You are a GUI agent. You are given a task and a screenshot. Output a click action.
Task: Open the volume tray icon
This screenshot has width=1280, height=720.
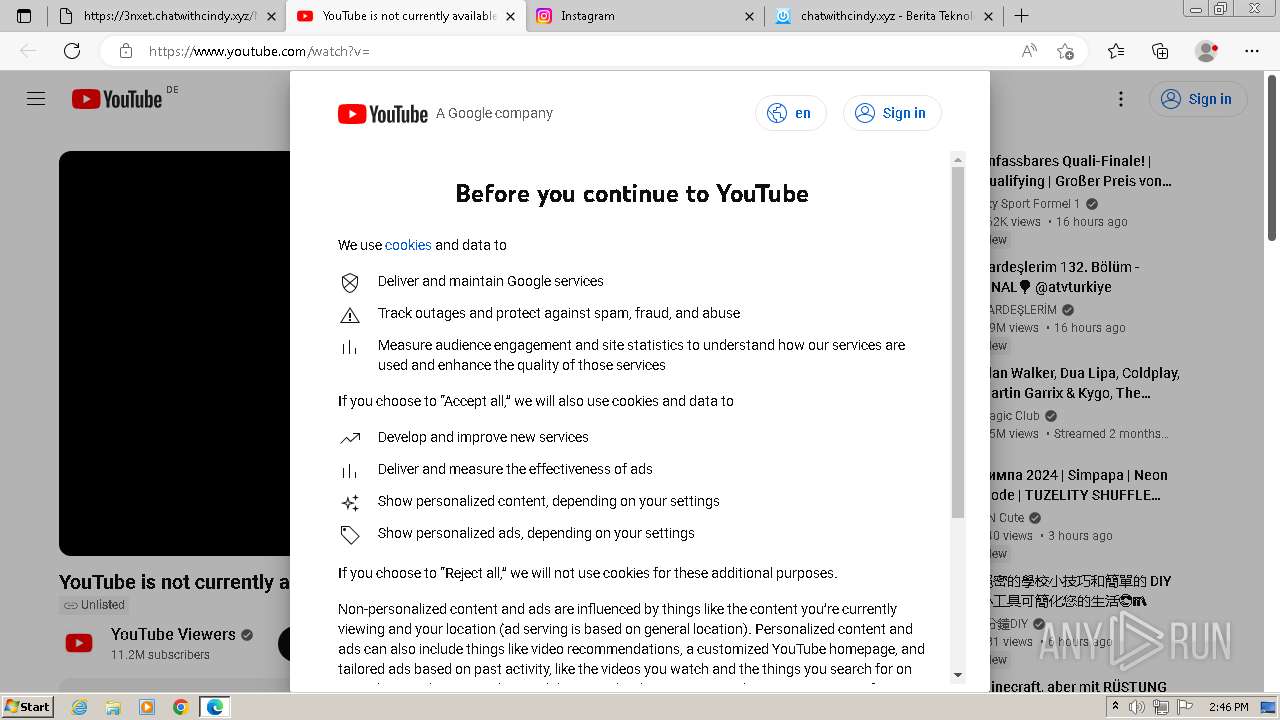click(x=1137, y=707)
